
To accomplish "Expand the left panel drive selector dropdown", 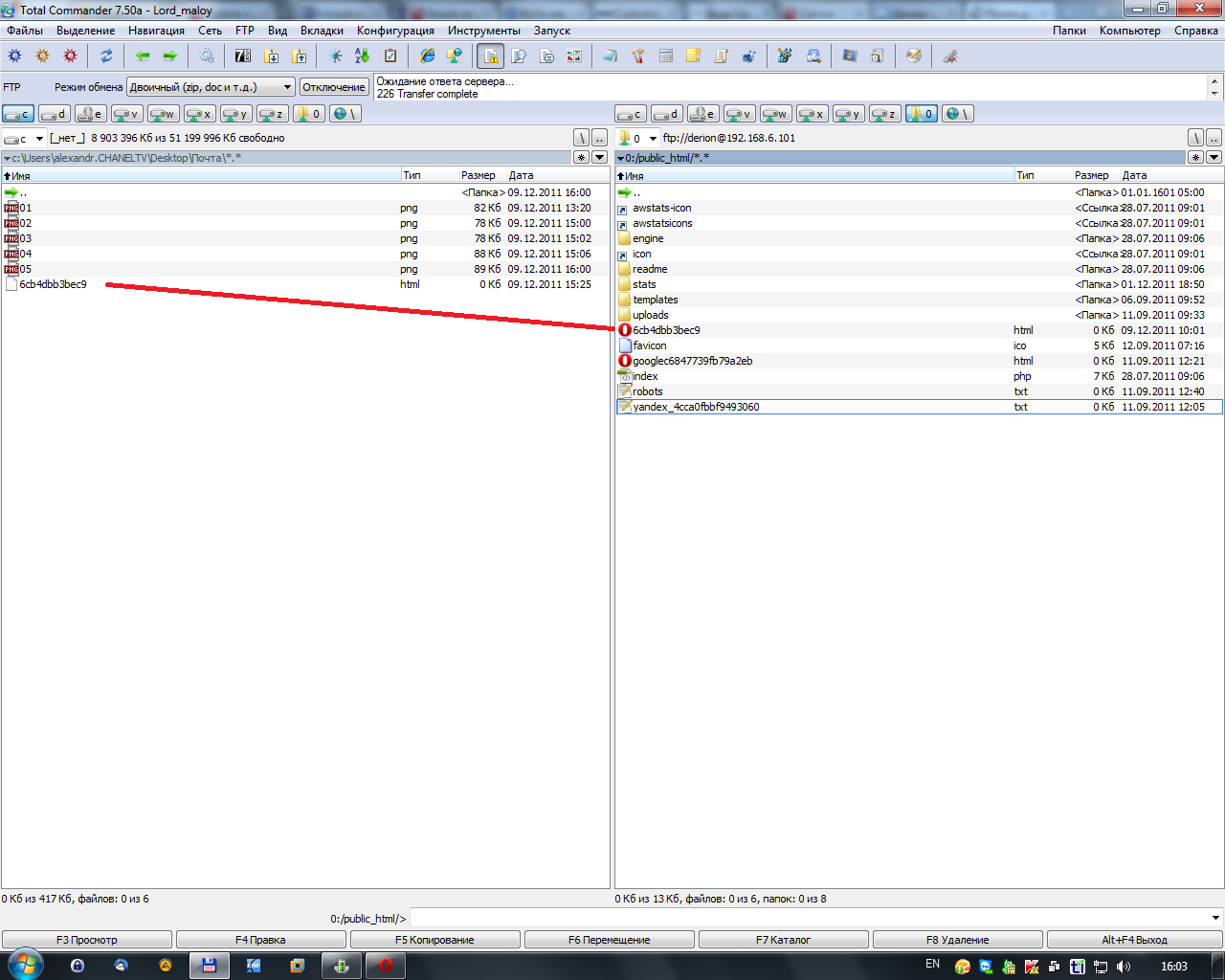I will [39, 139].
